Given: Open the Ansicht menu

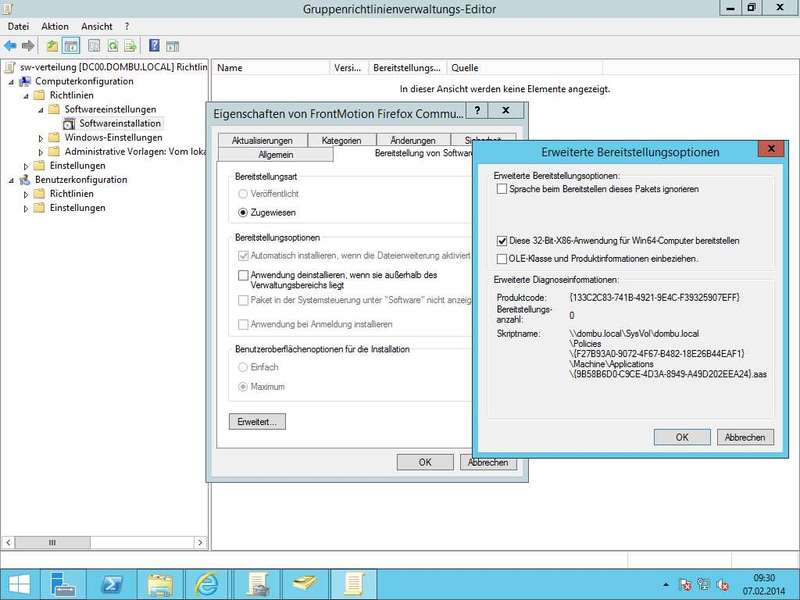Looking at the screenshot, I should coord(97,26).
